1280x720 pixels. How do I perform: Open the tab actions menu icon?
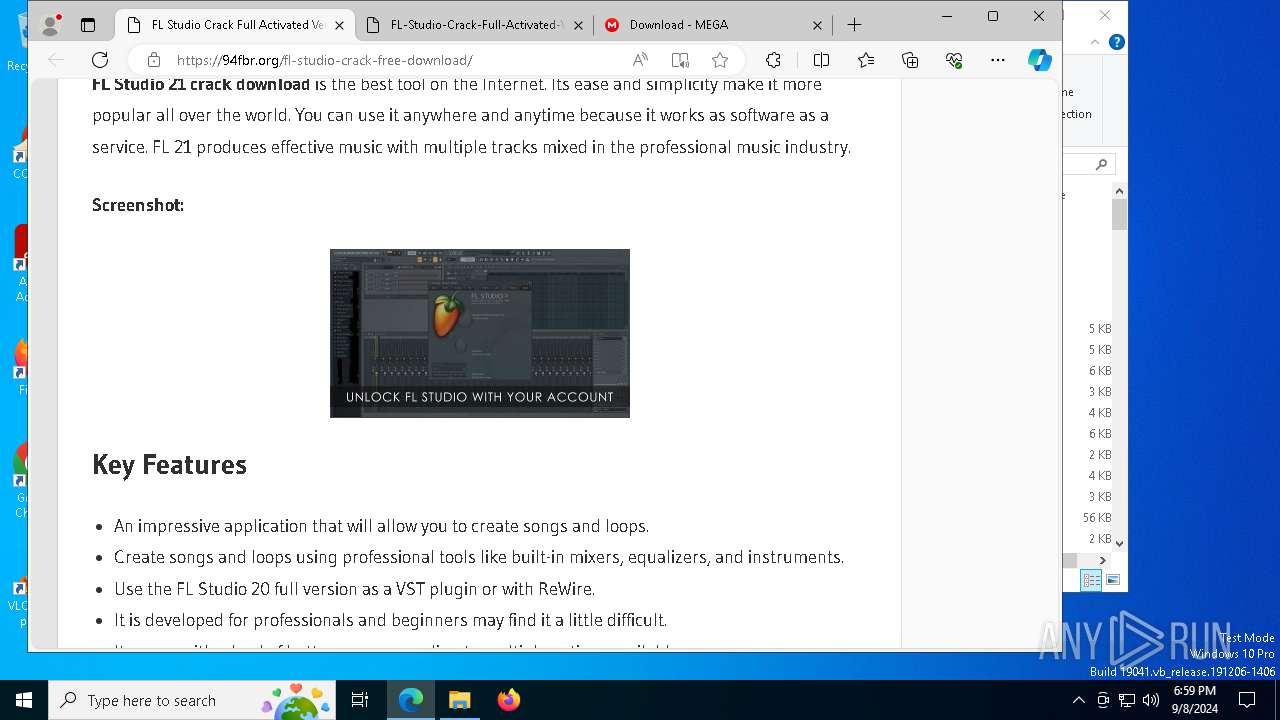tap(88, 25)
